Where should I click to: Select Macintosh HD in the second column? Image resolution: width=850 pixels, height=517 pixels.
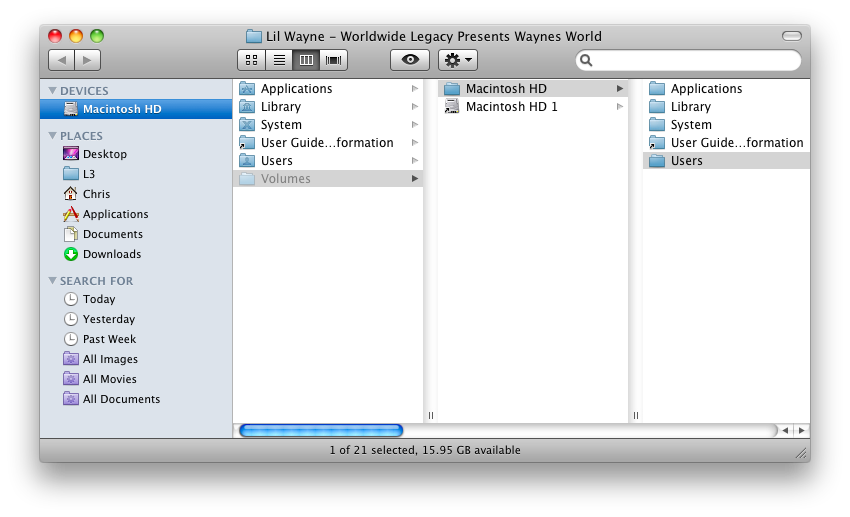click(533, 88)
